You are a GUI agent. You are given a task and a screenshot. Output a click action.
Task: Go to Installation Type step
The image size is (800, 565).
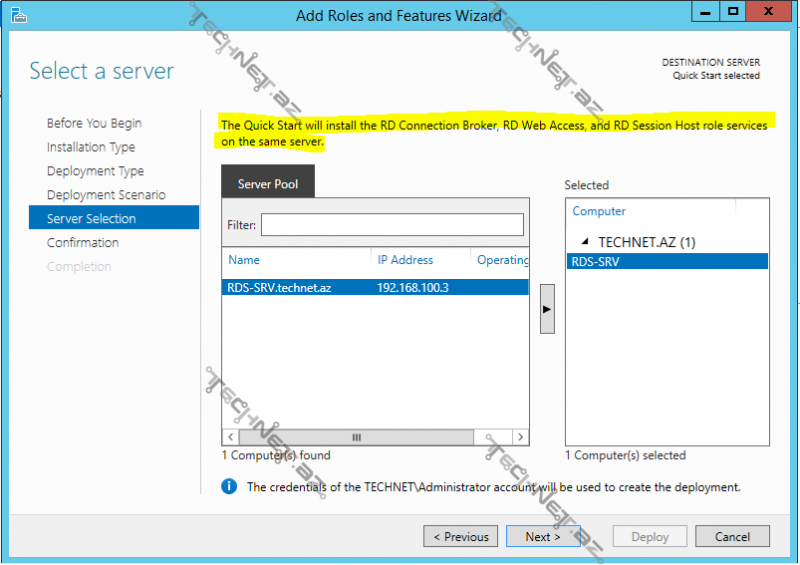pyautogui.click(x=91, y=147)
